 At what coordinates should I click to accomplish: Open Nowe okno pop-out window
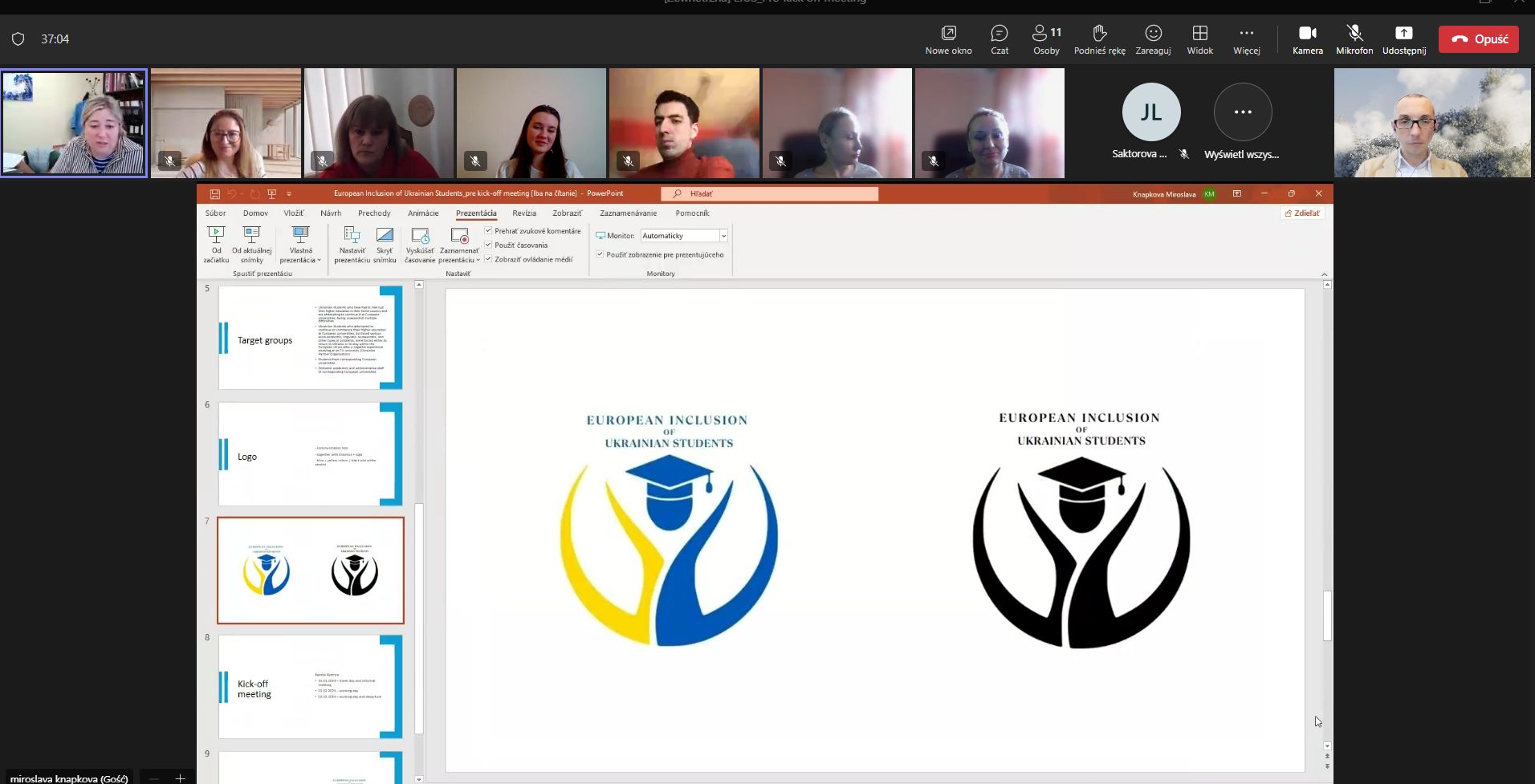(x=948, y=39)
